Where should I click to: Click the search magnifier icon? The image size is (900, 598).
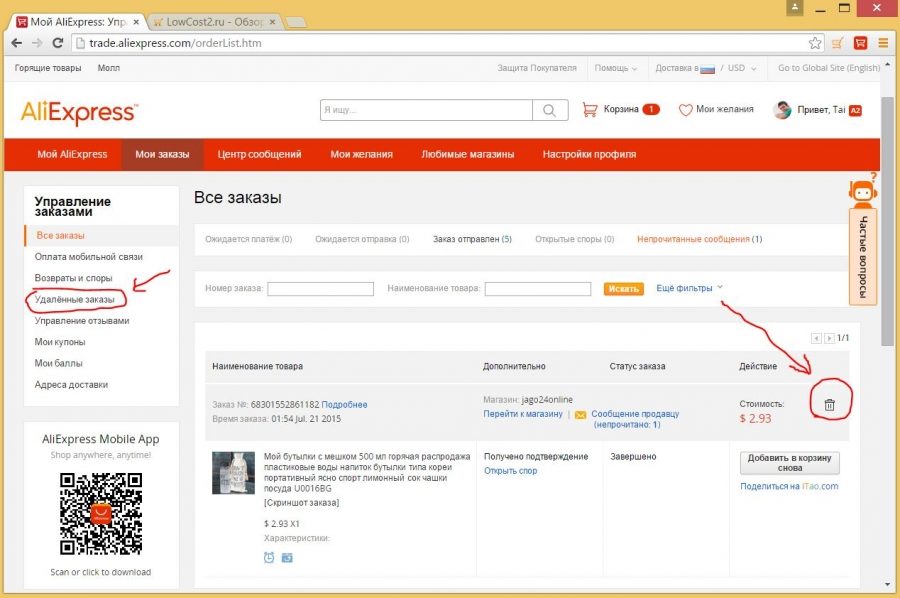tap(549, 110)
